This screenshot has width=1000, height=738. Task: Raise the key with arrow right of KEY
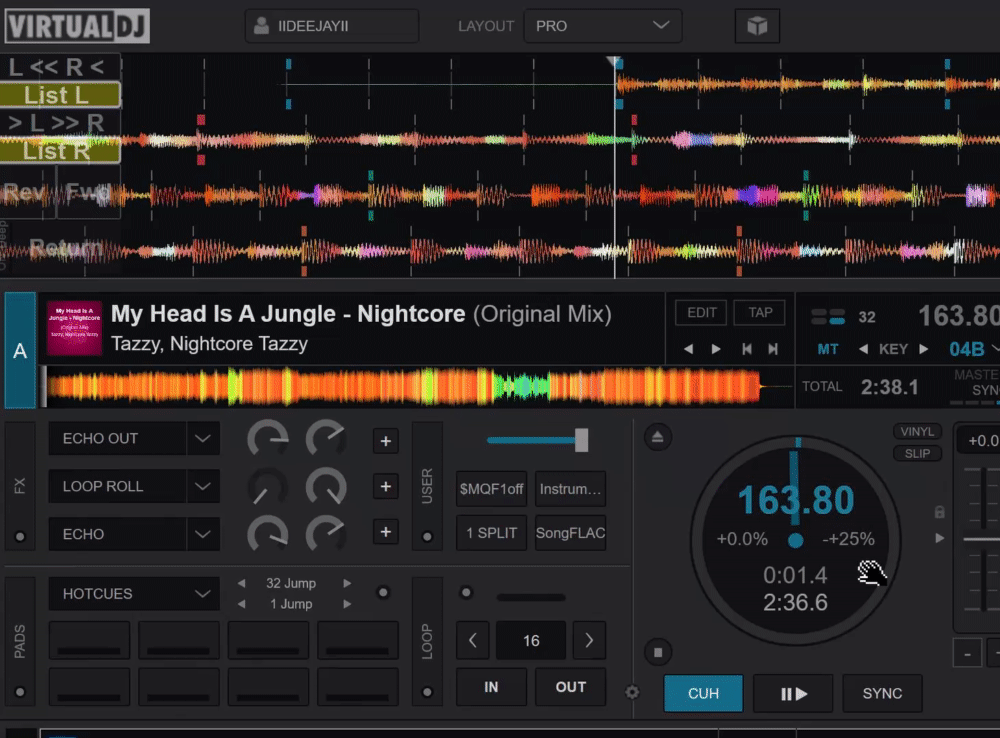pyautogui.click(x=923, y=349)
